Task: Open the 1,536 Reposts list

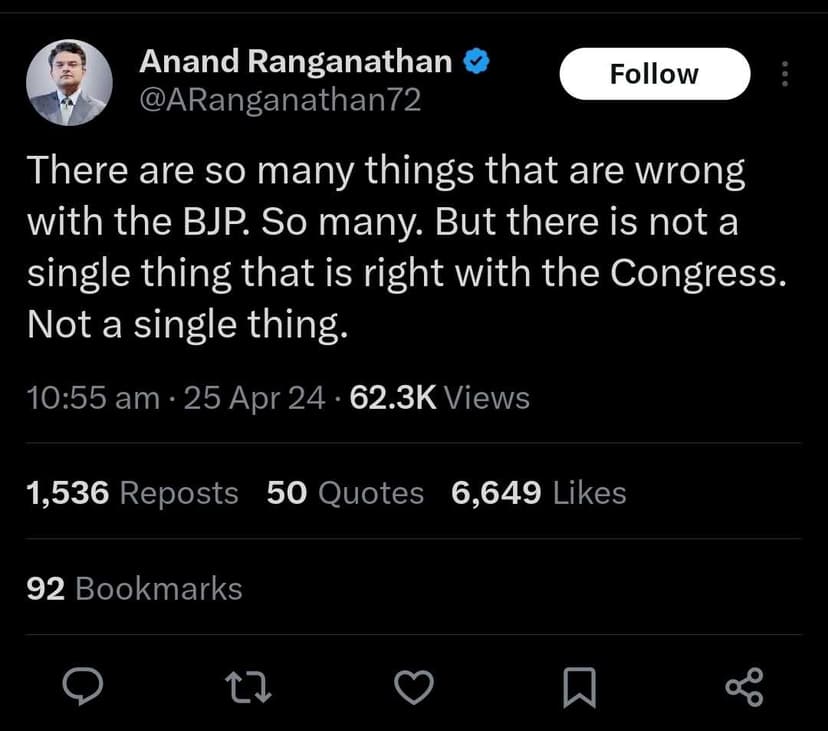Action: (x=131, y=492)
